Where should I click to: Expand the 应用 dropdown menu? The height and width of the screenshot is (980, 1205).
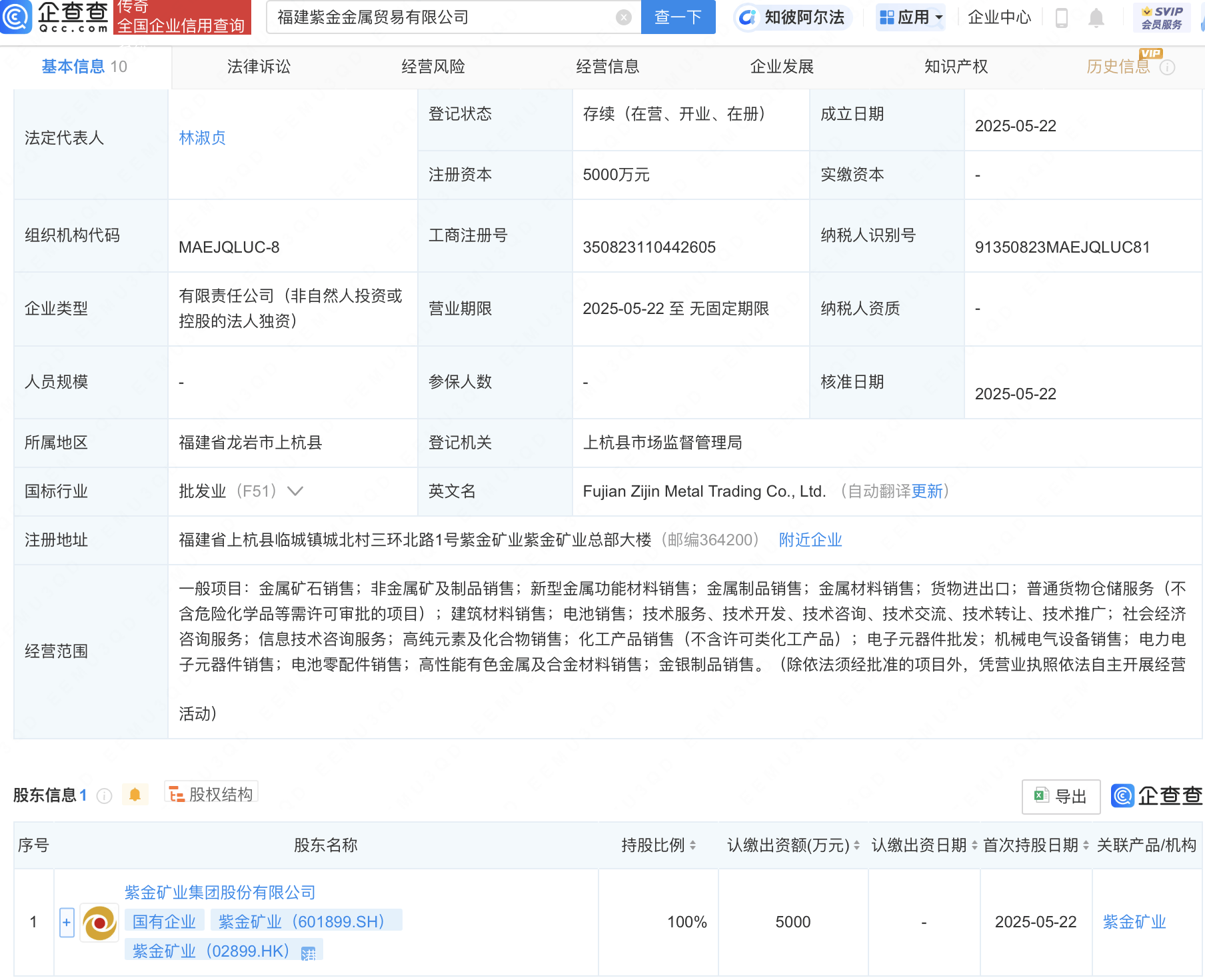click(911, 17)
